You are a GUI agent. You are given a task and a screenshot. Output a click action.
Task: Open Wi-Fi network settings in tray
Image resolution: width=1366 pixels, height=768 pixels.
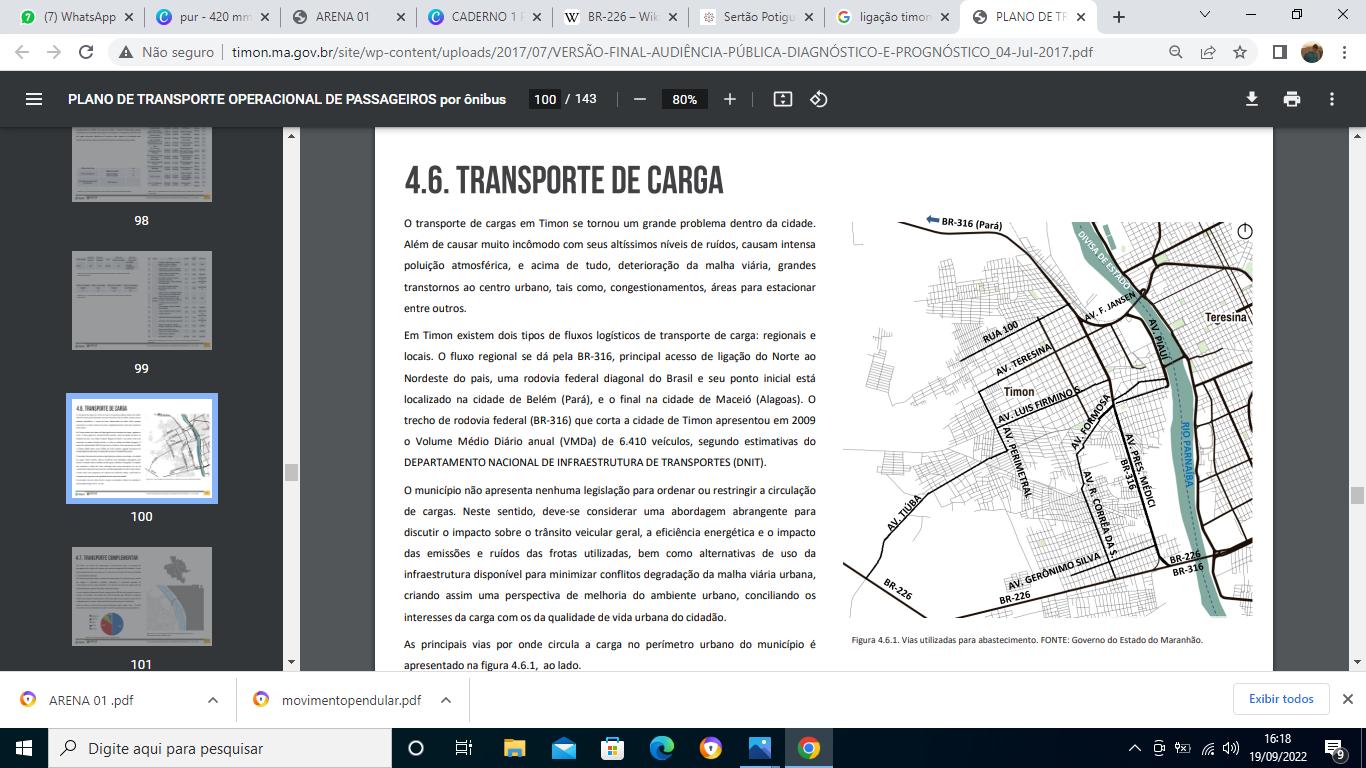tap(1208, 748)
